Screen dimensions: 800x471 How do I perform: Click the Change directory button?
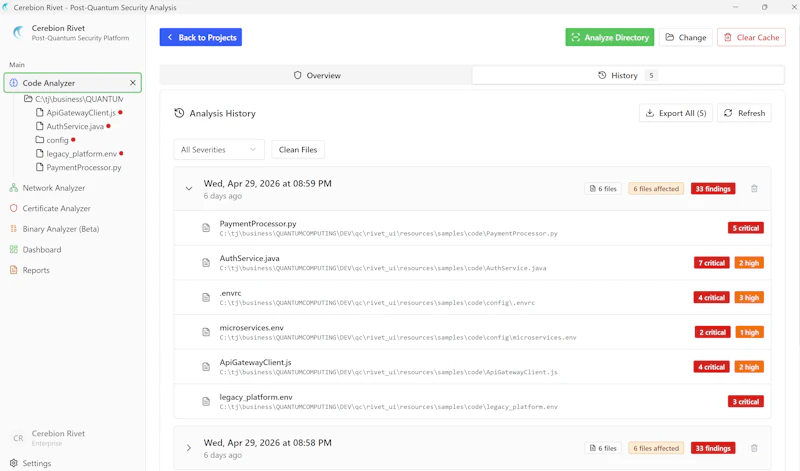[686, 37]
